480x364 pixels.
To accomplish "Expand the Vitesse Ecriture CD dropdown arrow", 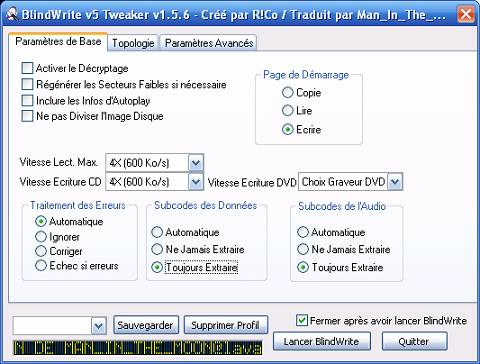I will pos(196,182).
